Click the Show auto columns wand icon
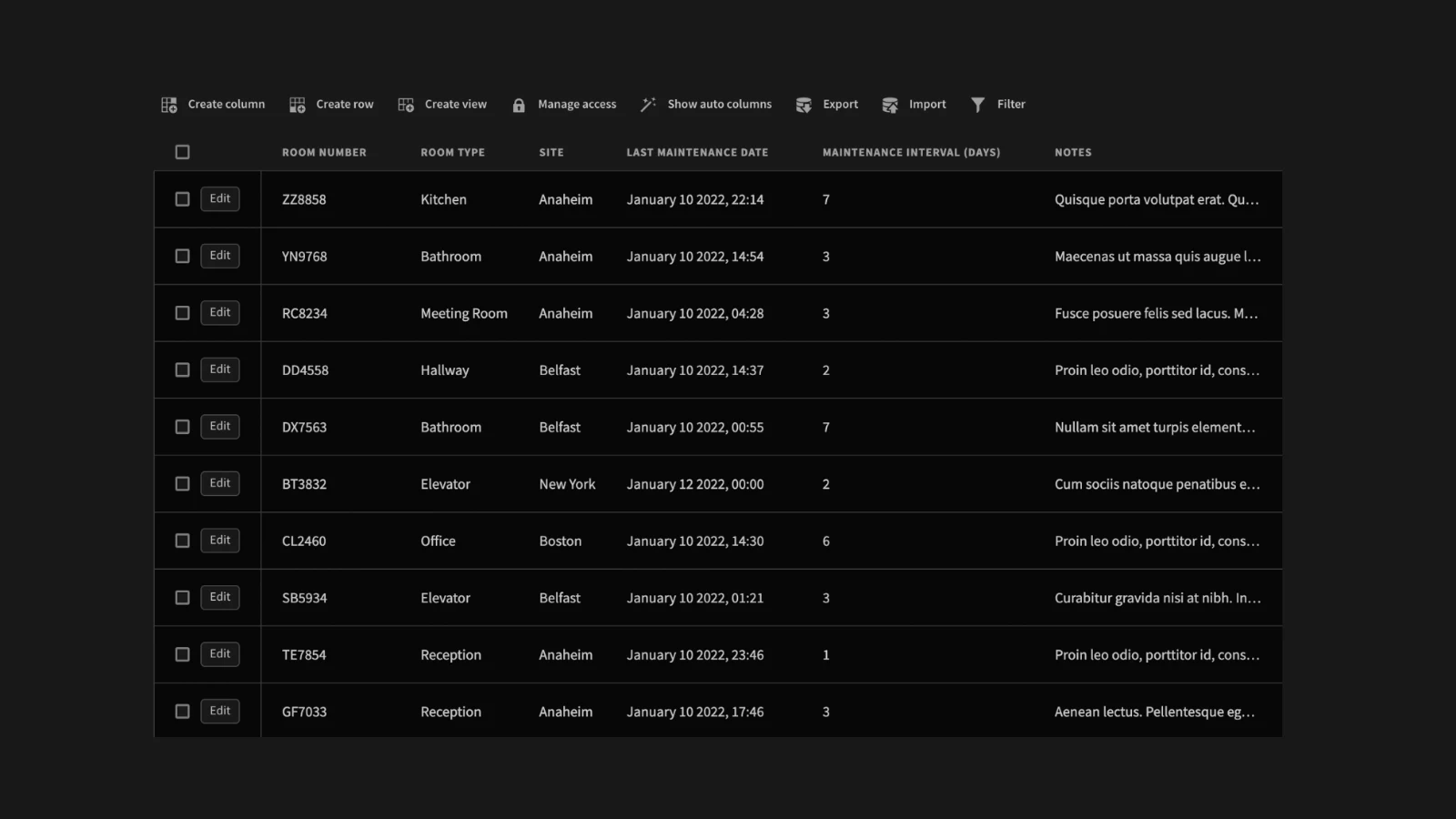1456x819 pixels. (x=648, y=105)
